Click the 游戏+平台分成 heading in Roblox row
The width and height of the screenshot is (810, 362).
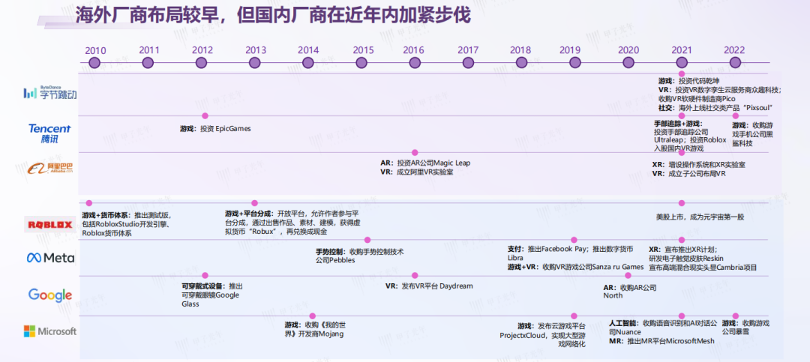click(249, 213)
